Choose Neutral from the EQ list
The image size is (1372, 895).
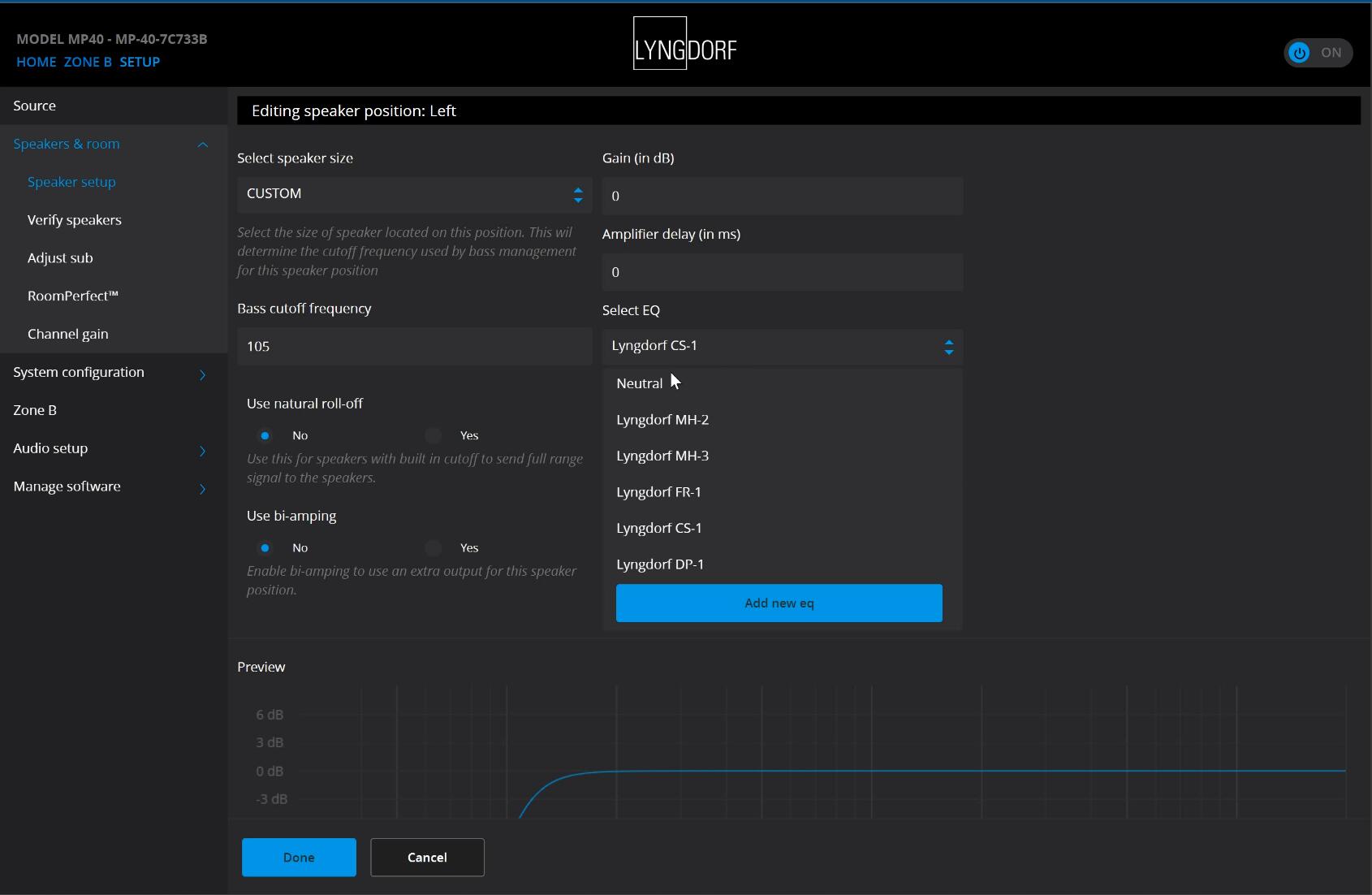639,383
